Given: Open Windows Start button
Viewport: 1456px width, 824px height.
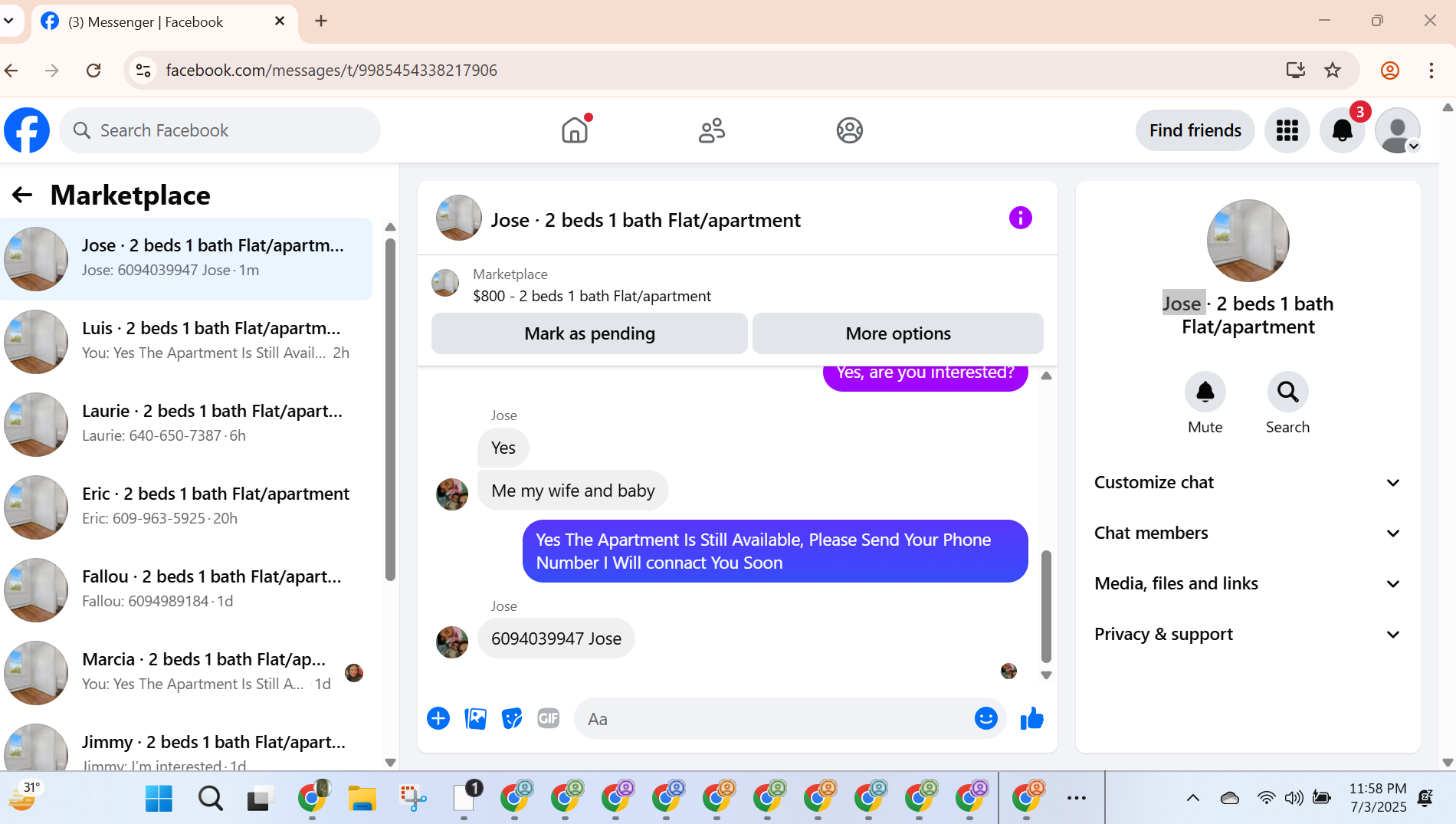Looking at the screenshot, I should click(x=159, y=799).
